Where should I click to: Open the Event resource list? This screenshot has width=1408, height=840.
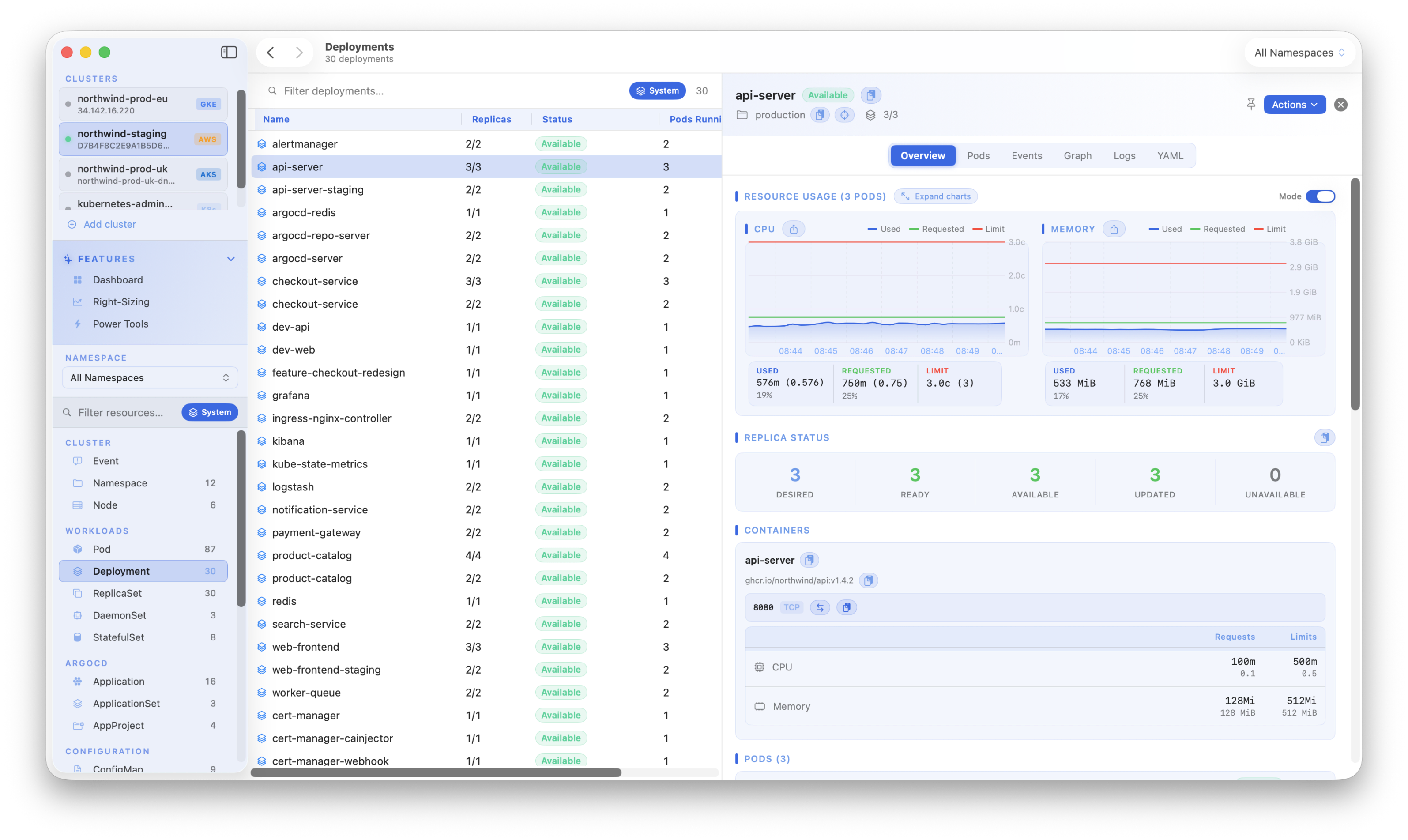[143, 461]
